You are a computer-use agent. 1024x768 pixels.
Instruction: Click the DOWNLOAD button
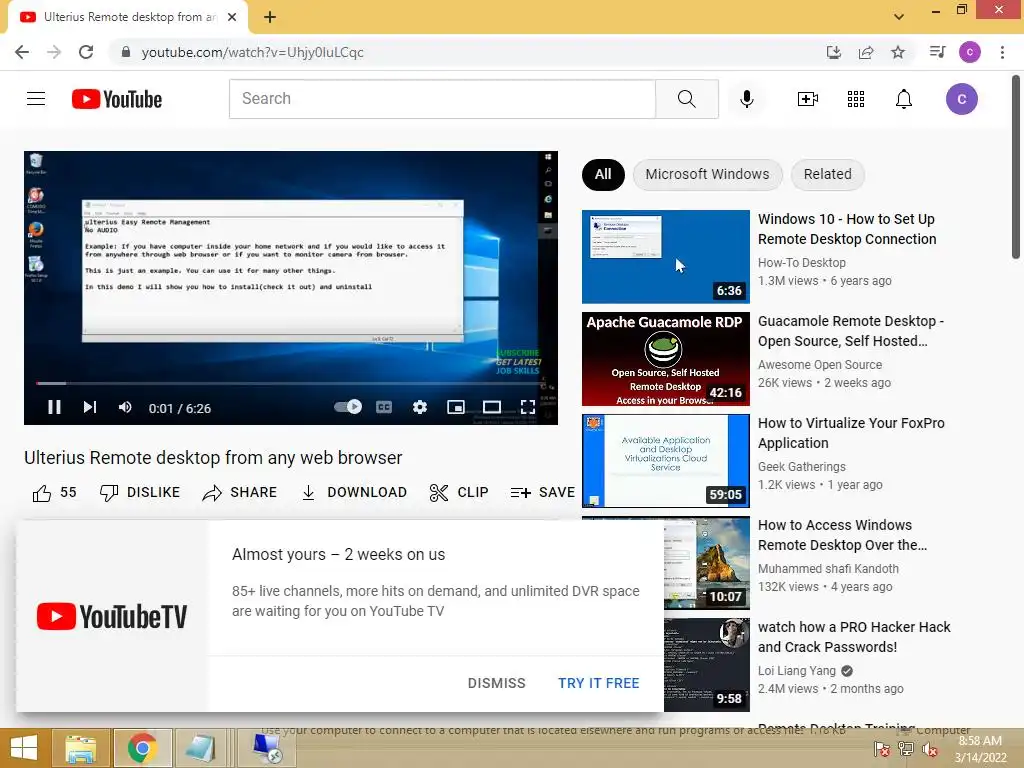[x=354, y=492]
